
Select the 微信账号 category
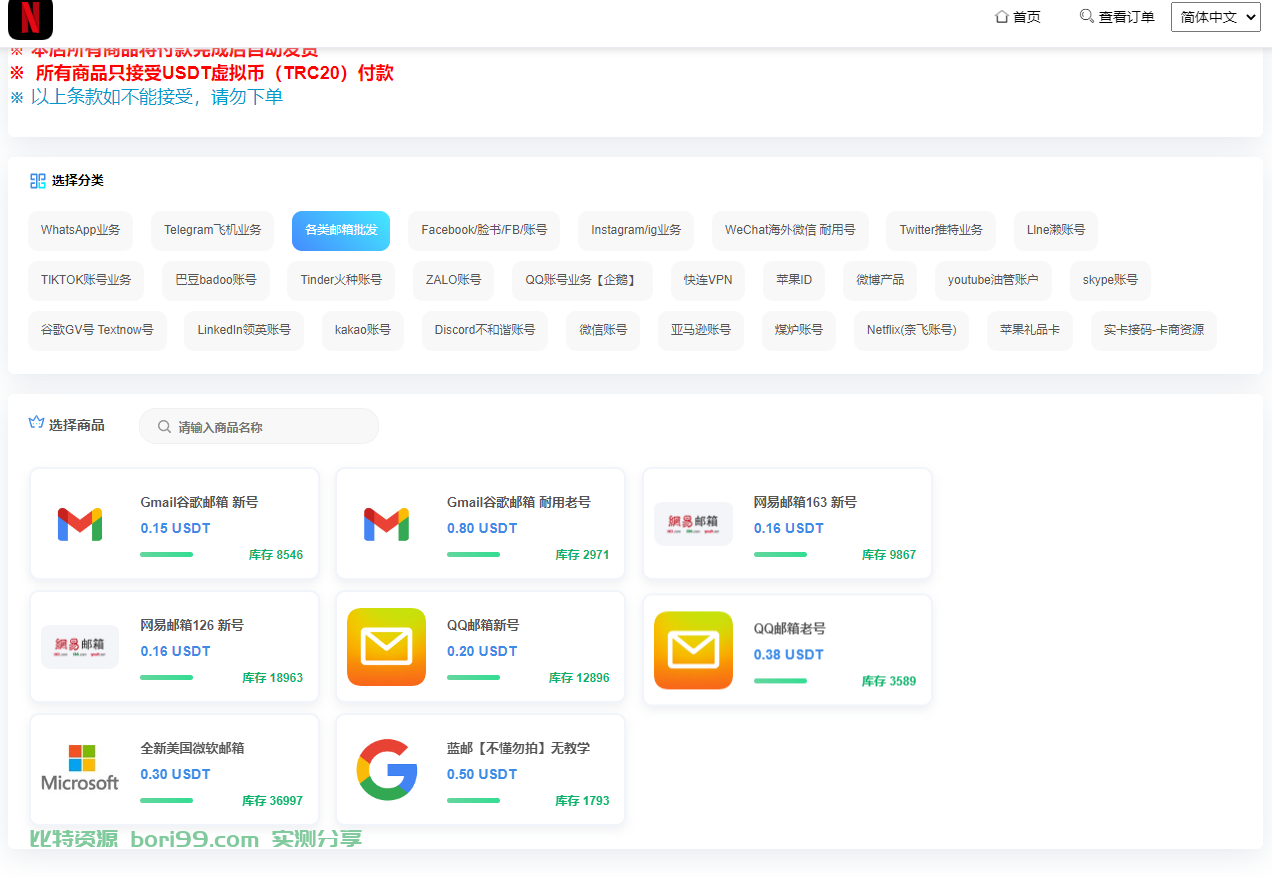603,330
